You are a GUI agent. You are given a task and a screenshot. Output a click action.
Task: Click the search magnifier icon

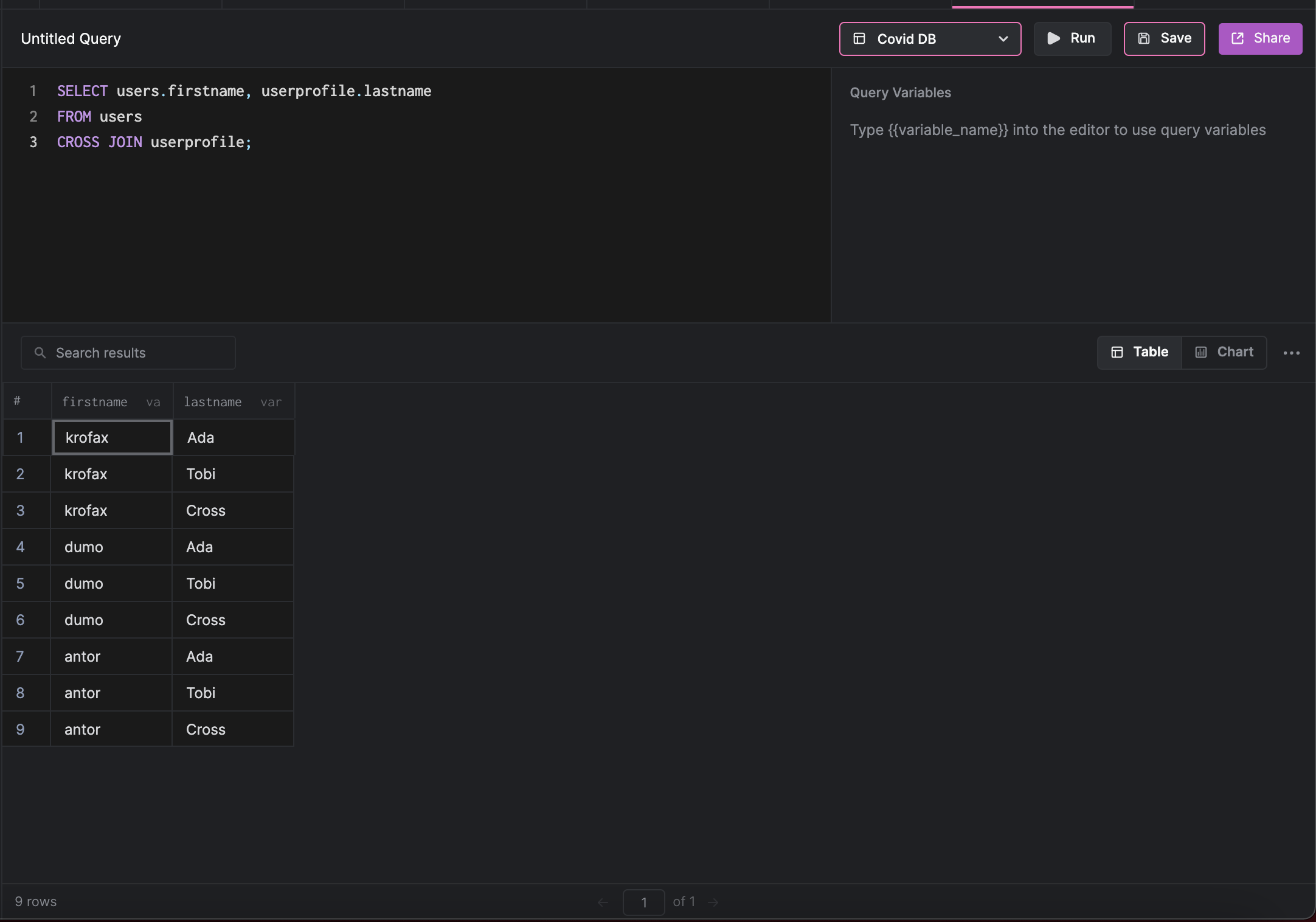(40, 353)
